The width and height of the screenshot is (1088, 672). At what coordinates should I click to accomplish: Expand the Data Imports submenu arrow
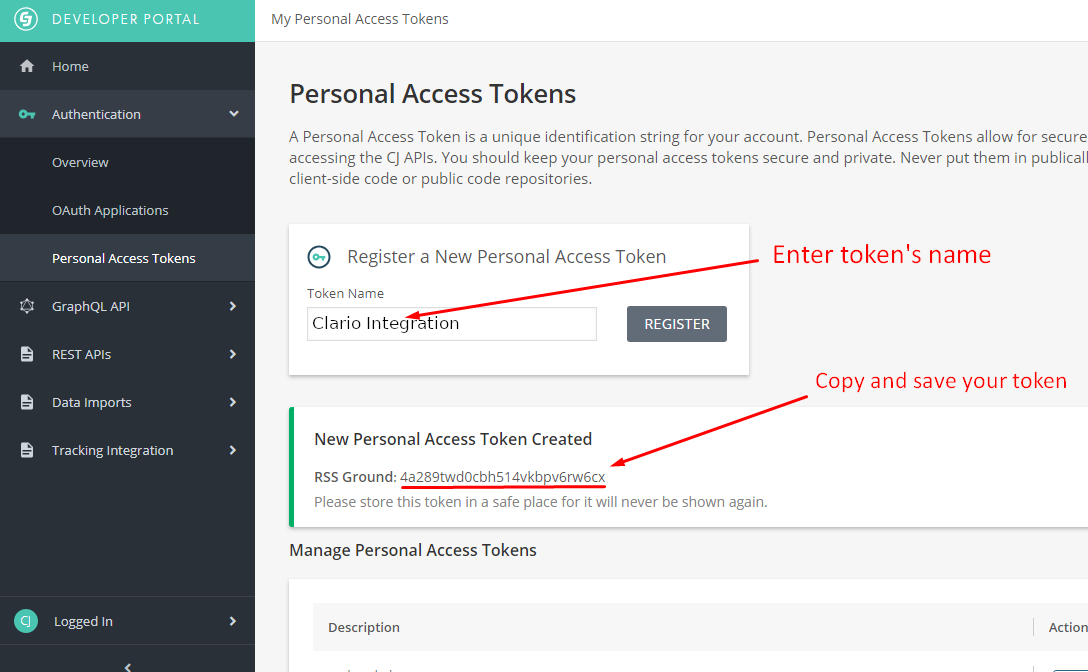(232, 402)
